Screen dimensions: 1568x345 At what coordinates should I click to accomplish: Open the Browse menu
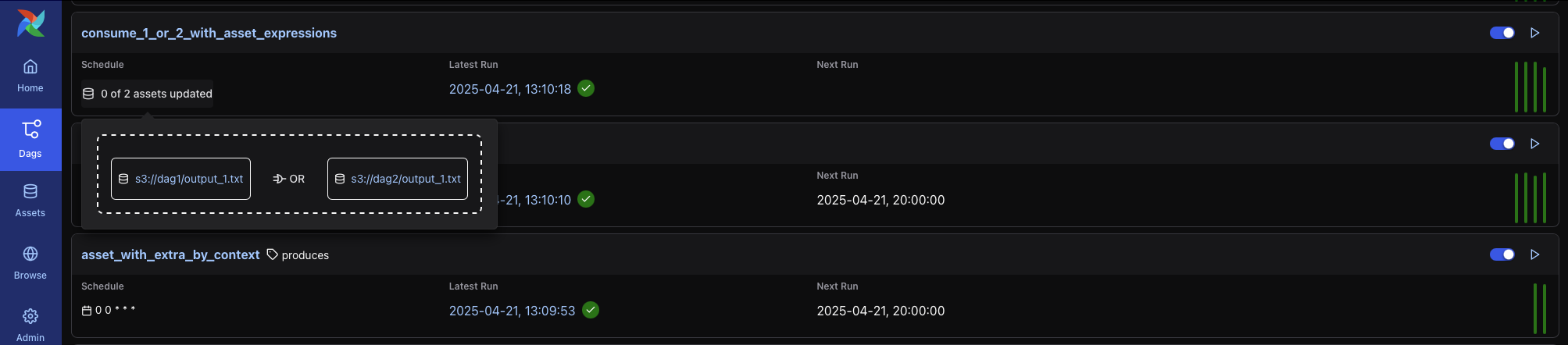point(30,263)
